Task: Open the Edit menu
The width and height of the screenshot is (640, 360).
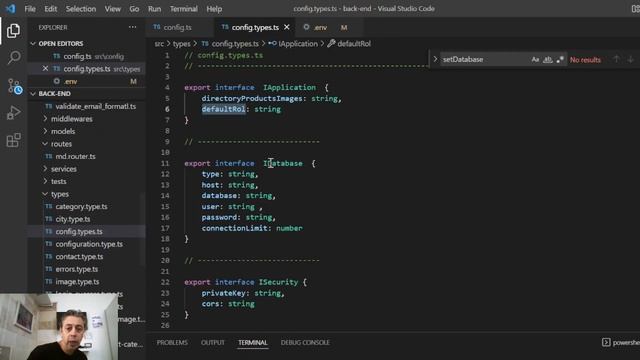Action: point(51,9)
